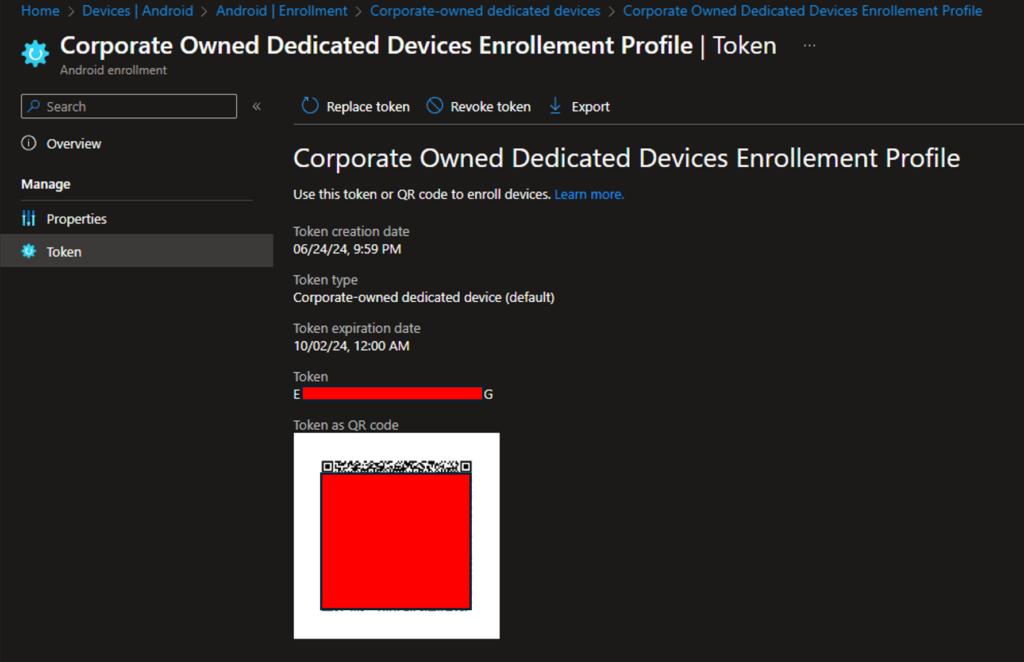
Task: Select the Token menu item
Action: click(136, 251)
